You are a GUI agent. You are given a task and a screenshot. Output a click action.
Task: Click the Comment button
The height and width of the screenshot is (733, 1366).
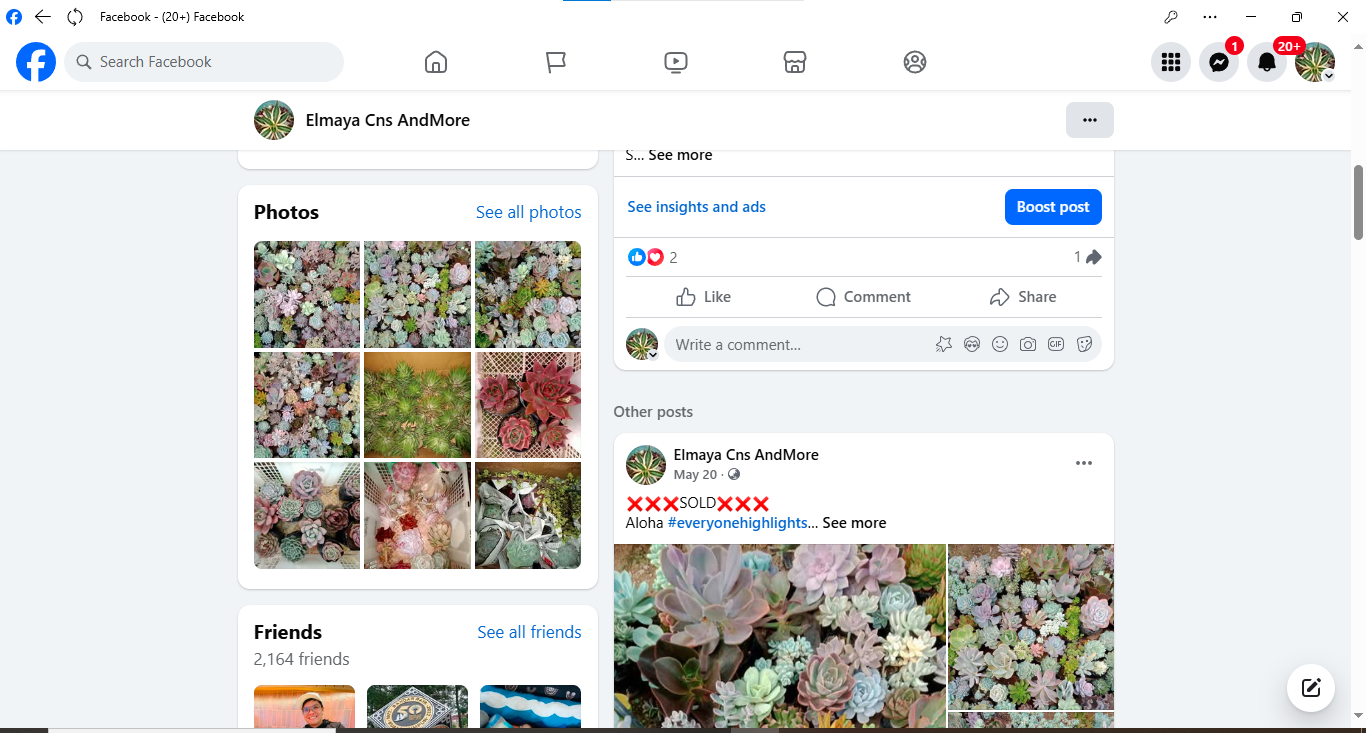[x=864, y=297]
